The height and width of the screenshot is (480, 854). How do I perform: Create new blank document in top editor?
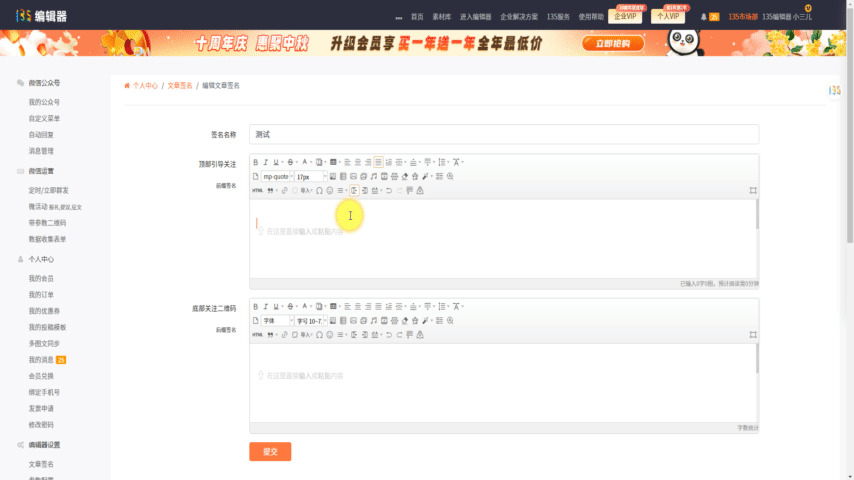[x=255, y=177]
